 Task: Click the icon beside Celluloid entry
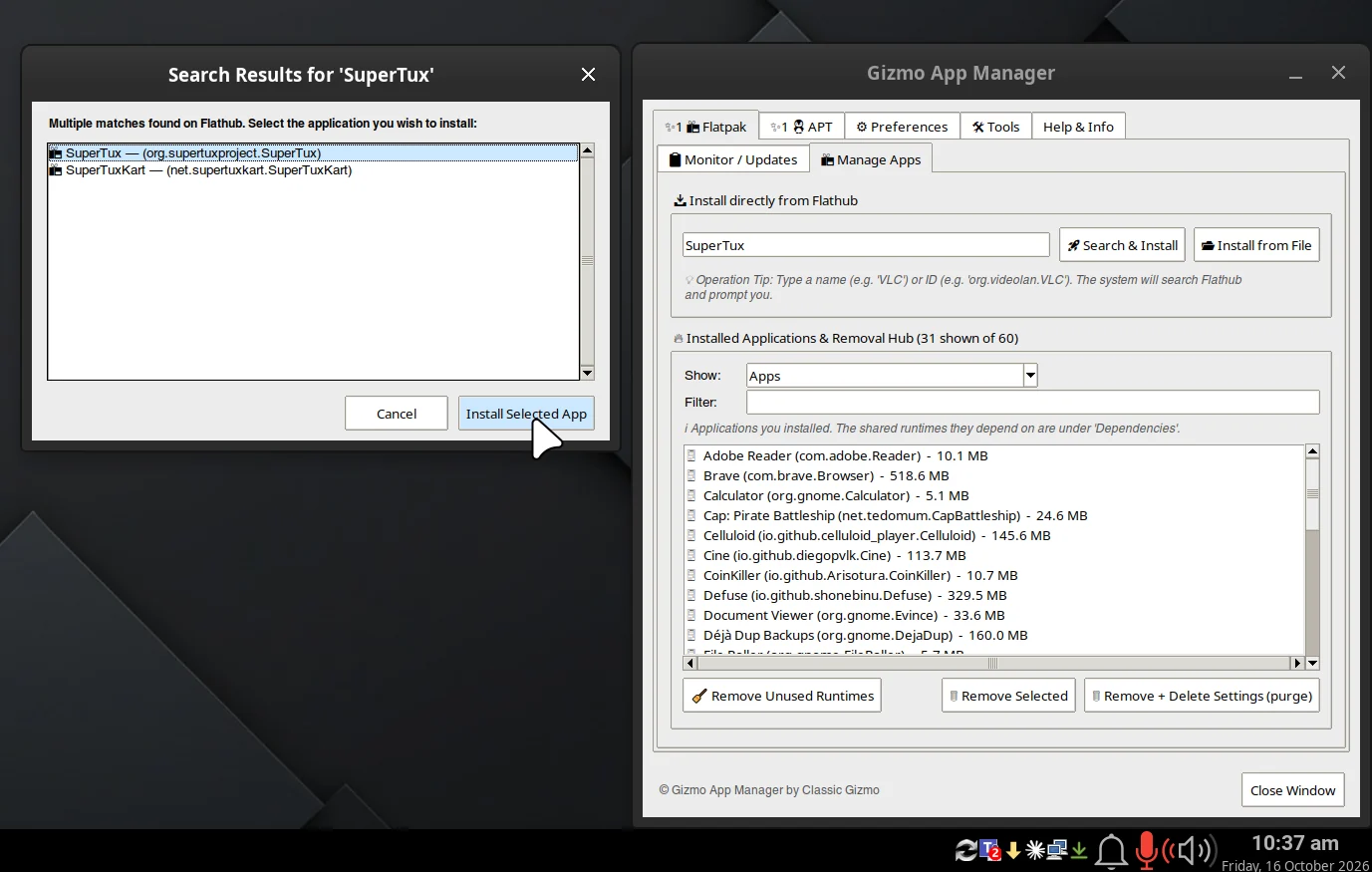pyautogui.click(x=691, y=535)
